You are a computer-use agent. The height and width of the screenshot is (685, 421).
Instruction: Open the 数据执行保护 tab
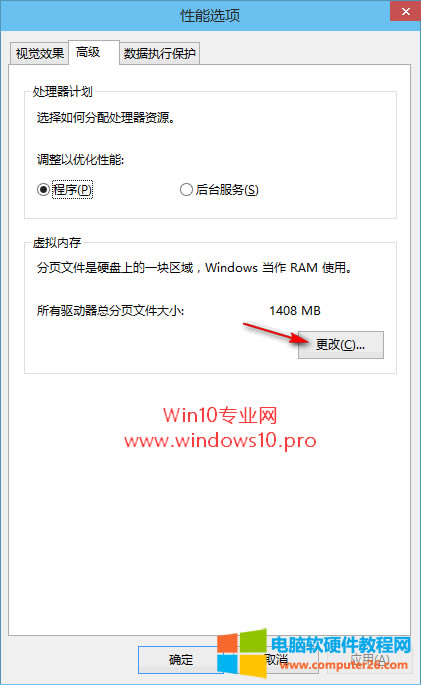(x=159, y=53)
